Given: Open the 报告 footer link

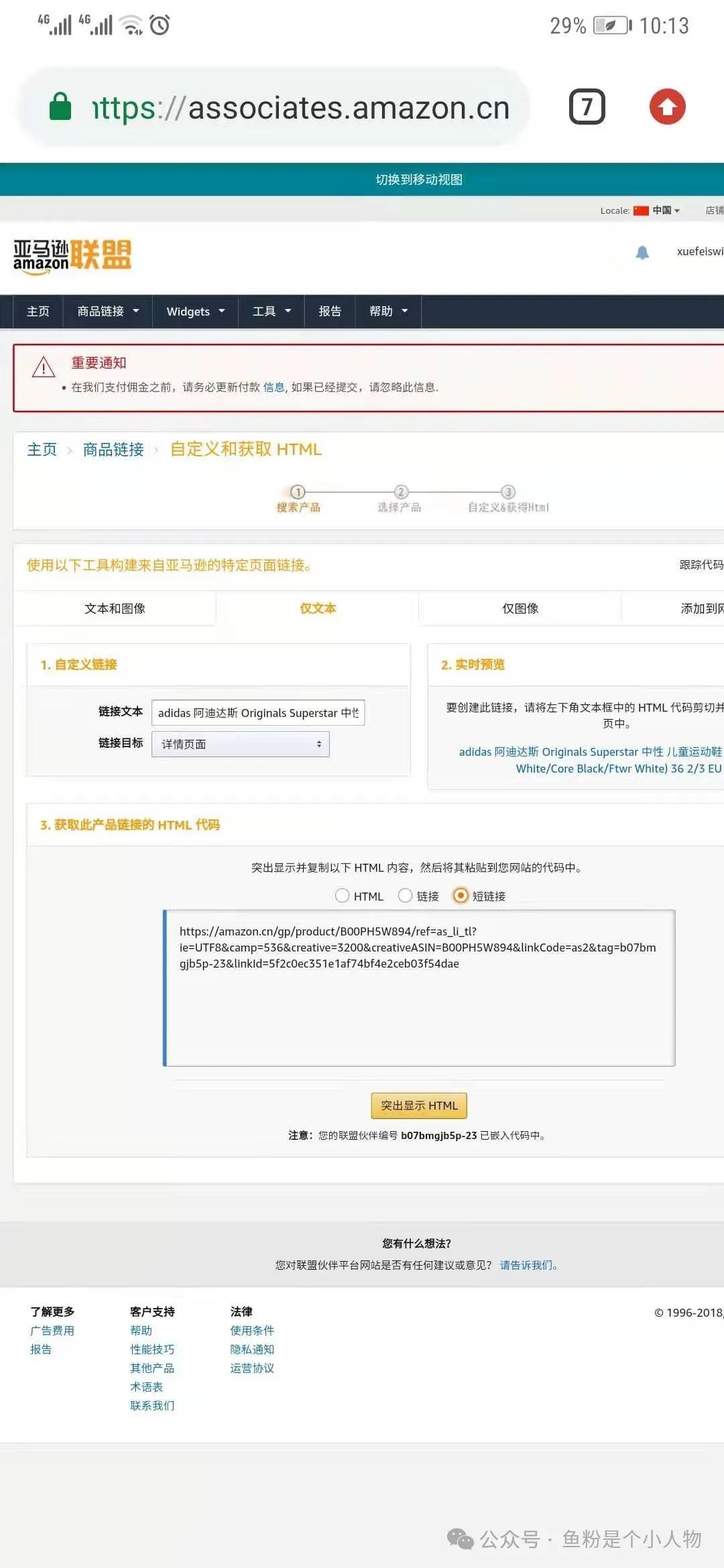Looking at the screenshot, I should (41, 1350).
